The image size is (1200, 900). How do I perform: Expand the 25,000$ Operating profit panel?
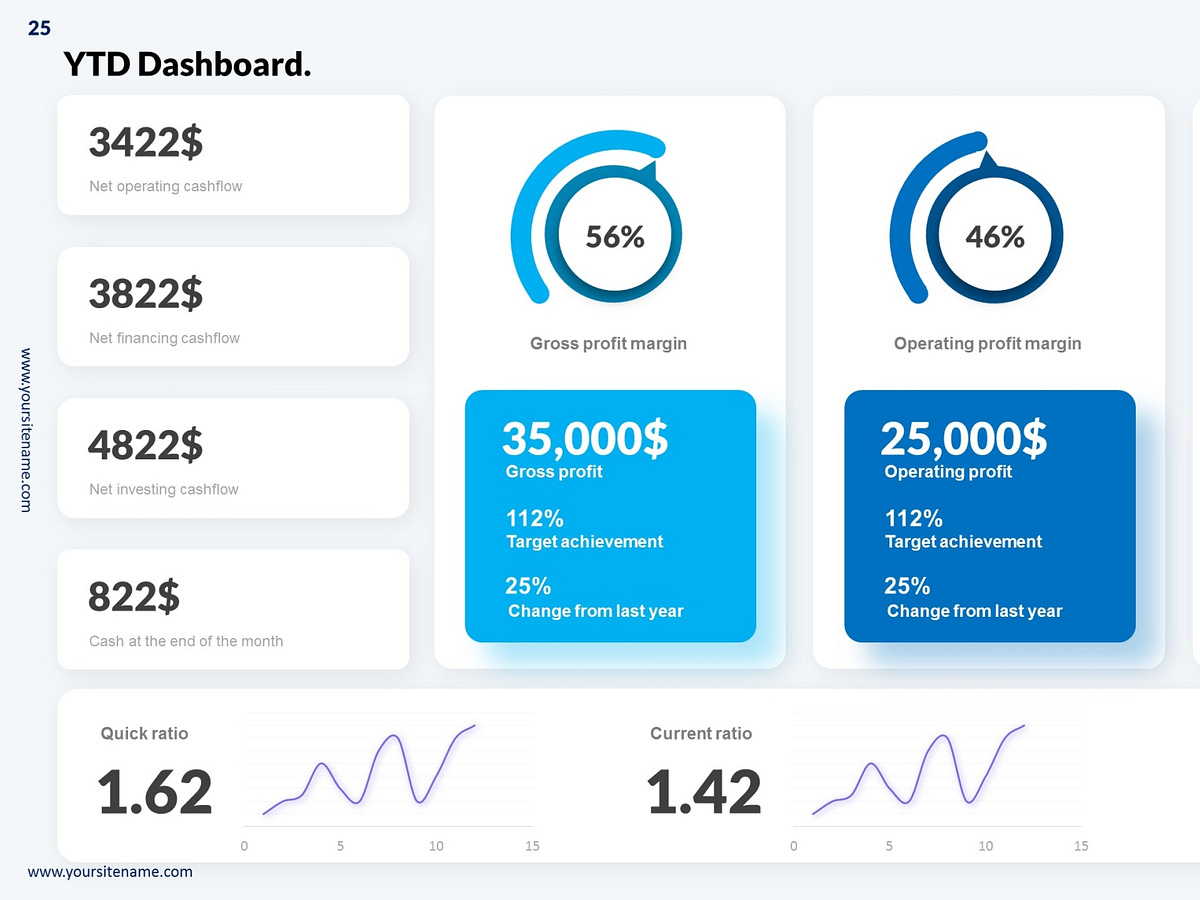click(x=989, y=516)
